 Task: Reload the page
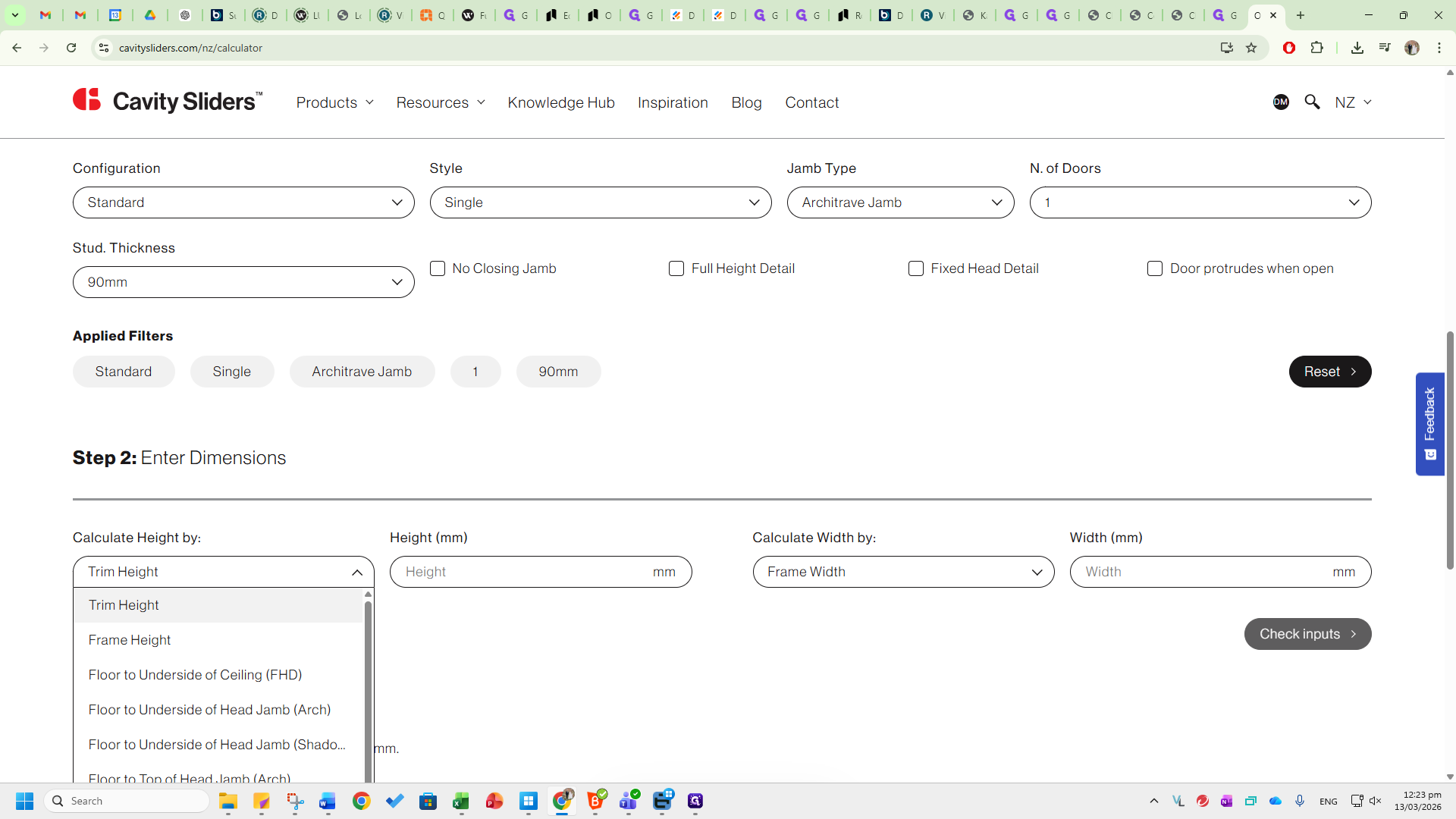click(x=71, y=48)
